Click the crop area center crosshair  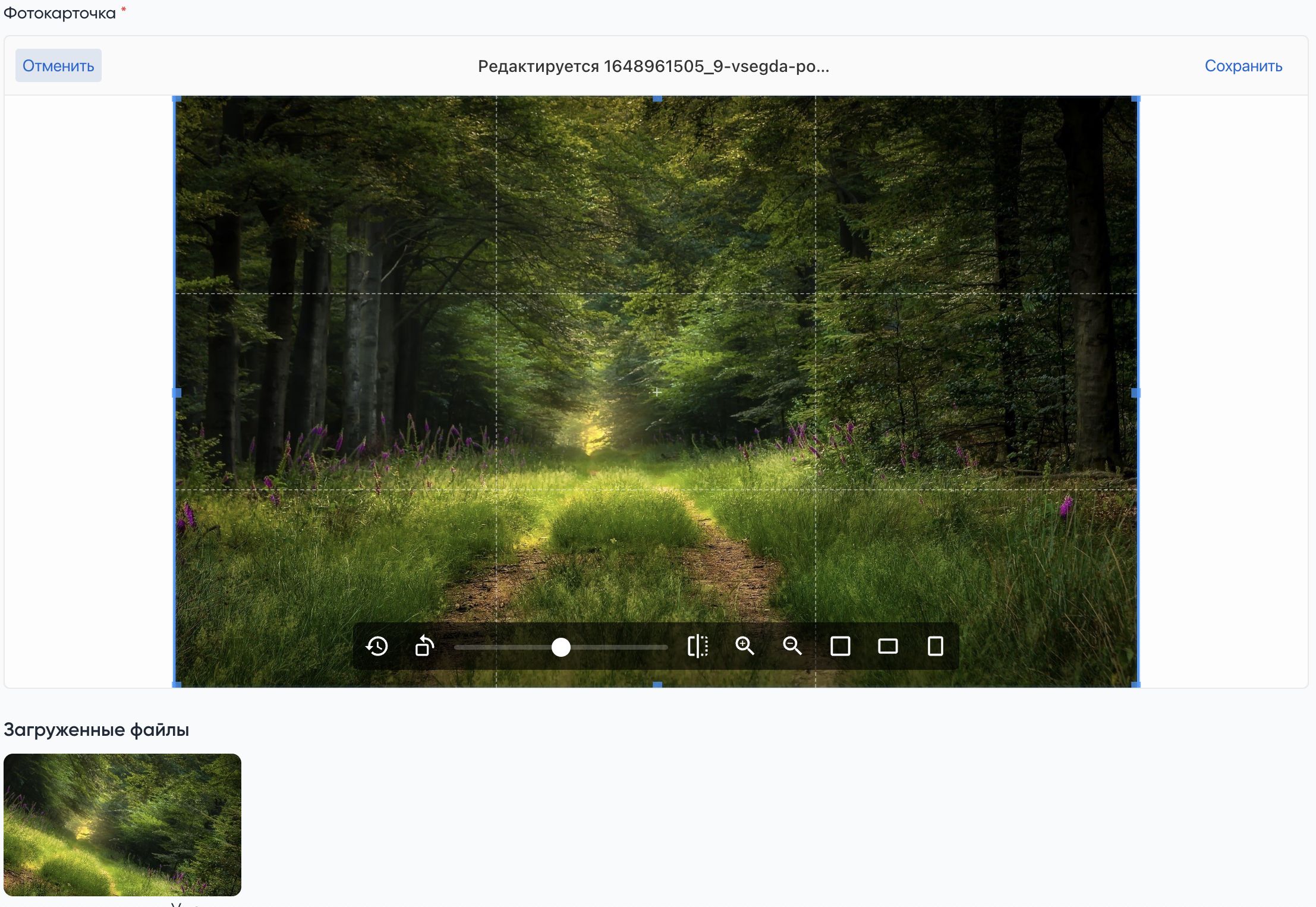656,392
